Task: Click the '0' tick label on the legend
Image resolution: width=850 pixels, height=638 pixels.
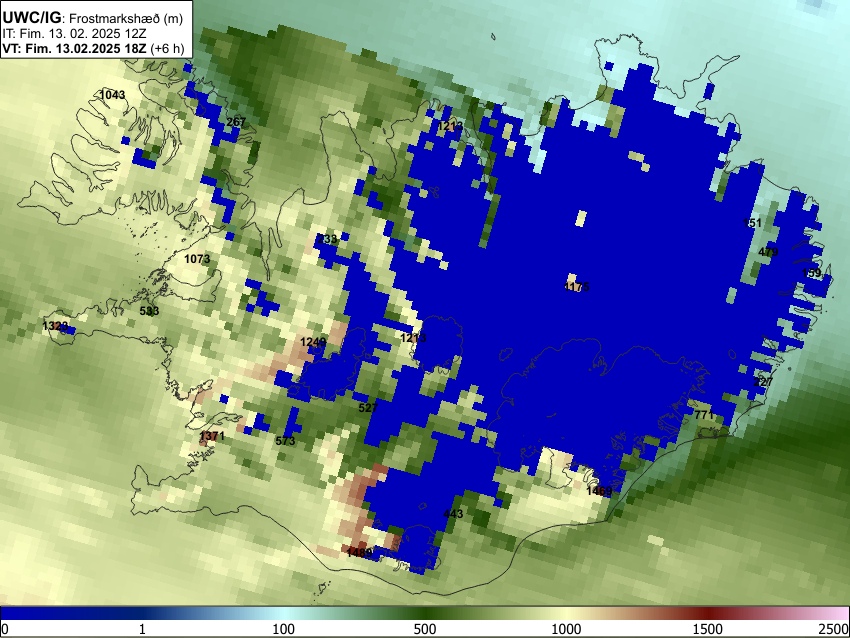Action: coord(5,629)
